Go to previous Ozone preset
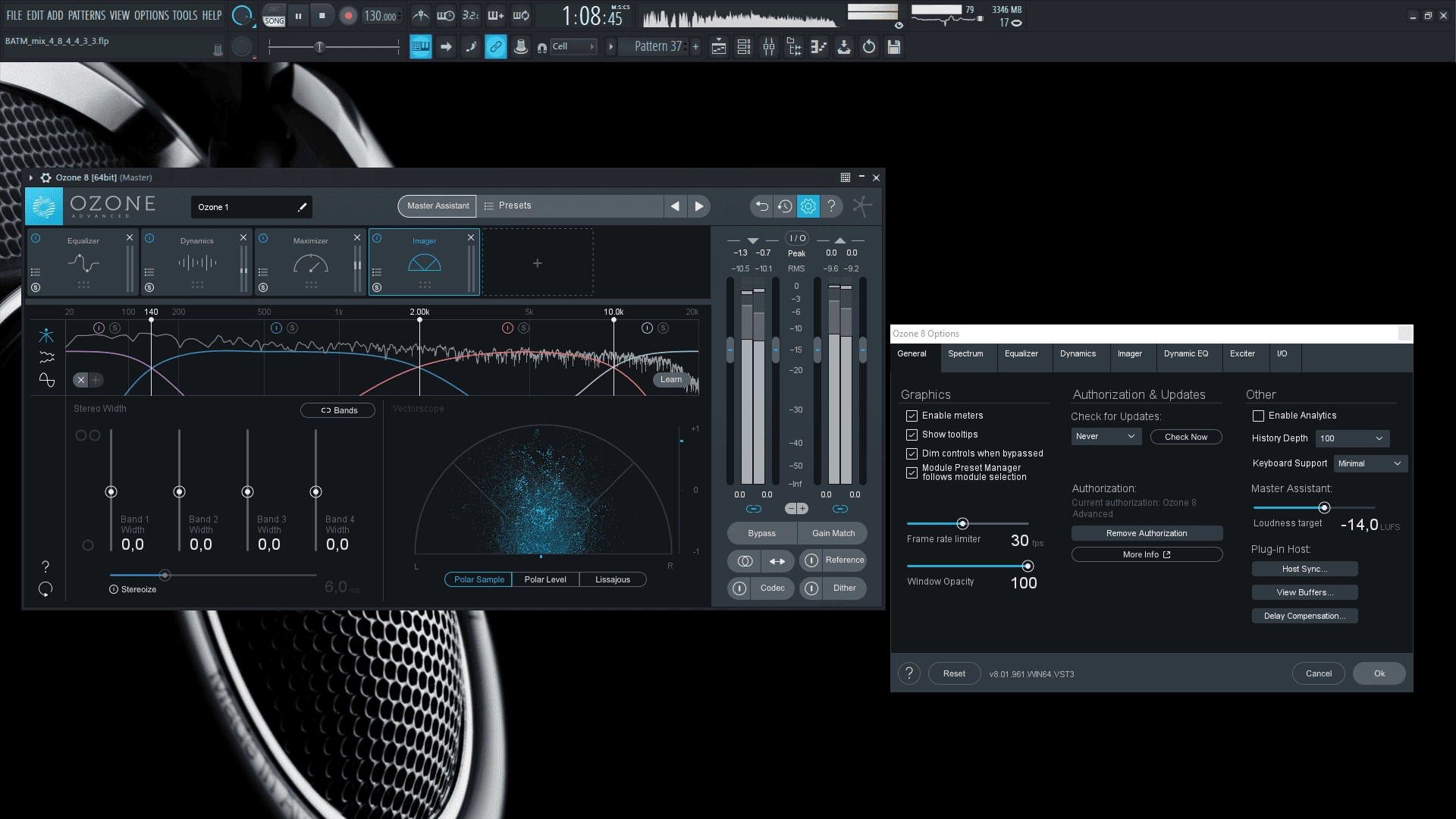 click(x=675, y=206)
